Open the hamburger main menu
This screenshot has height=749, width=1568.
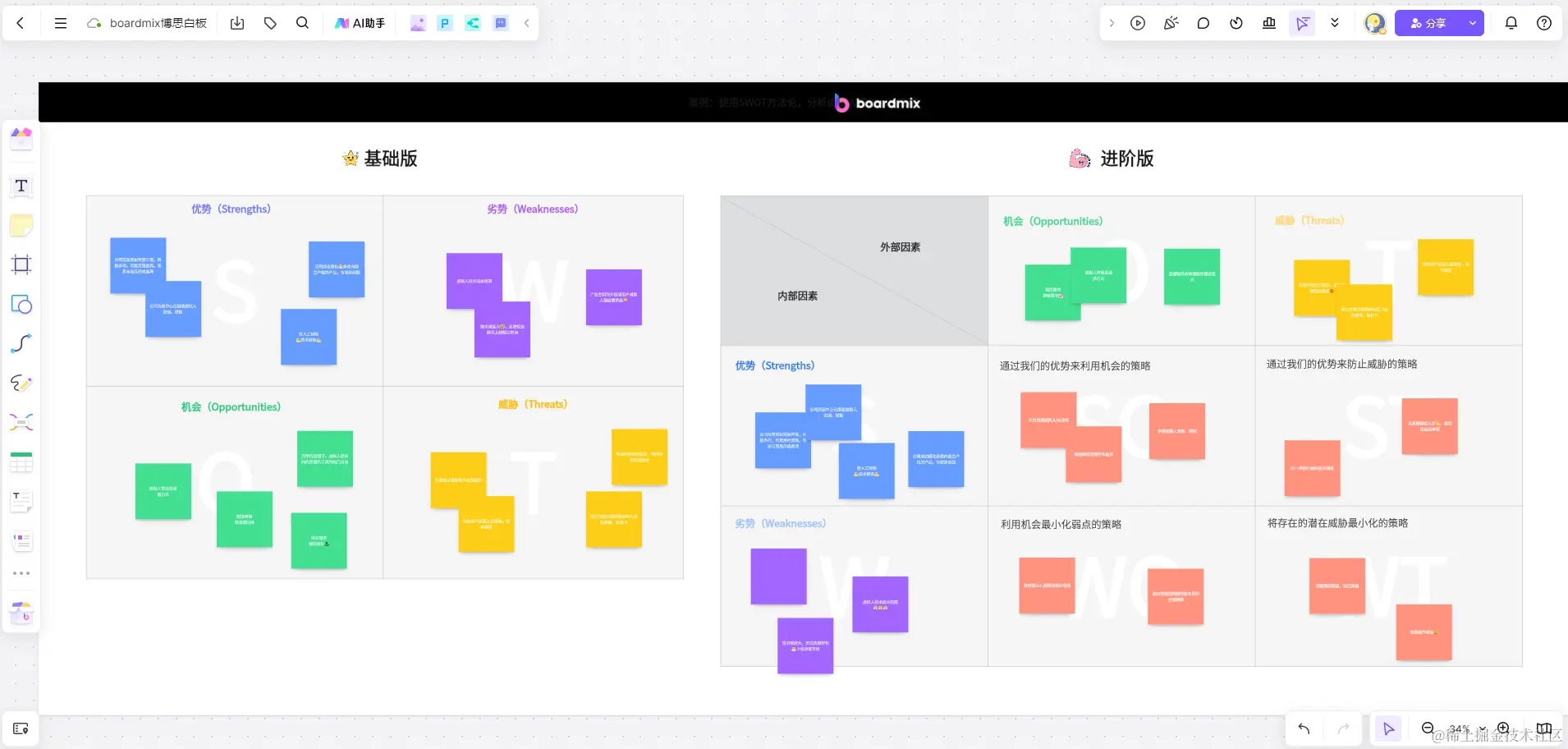(61, 23)
